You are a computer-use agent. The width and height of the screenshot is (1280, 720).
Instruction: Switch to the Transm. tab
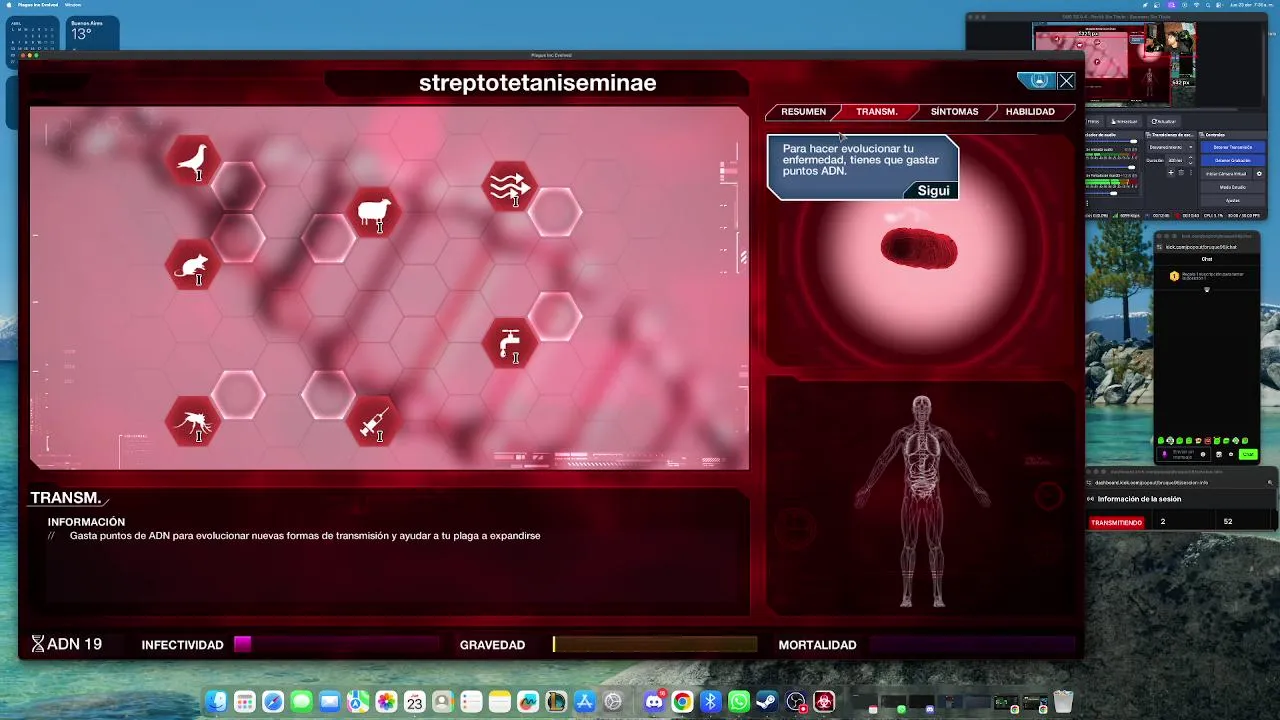click(876, 112)
